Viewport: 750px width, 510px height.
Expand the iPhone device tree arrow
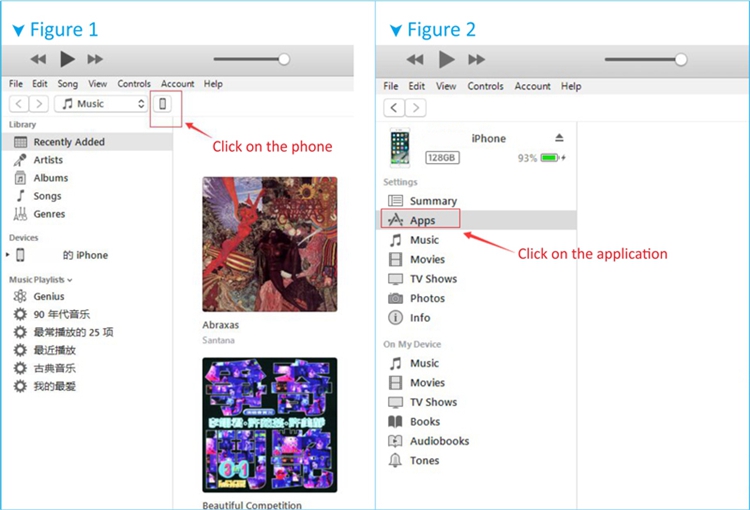click(x=8, y=255)
